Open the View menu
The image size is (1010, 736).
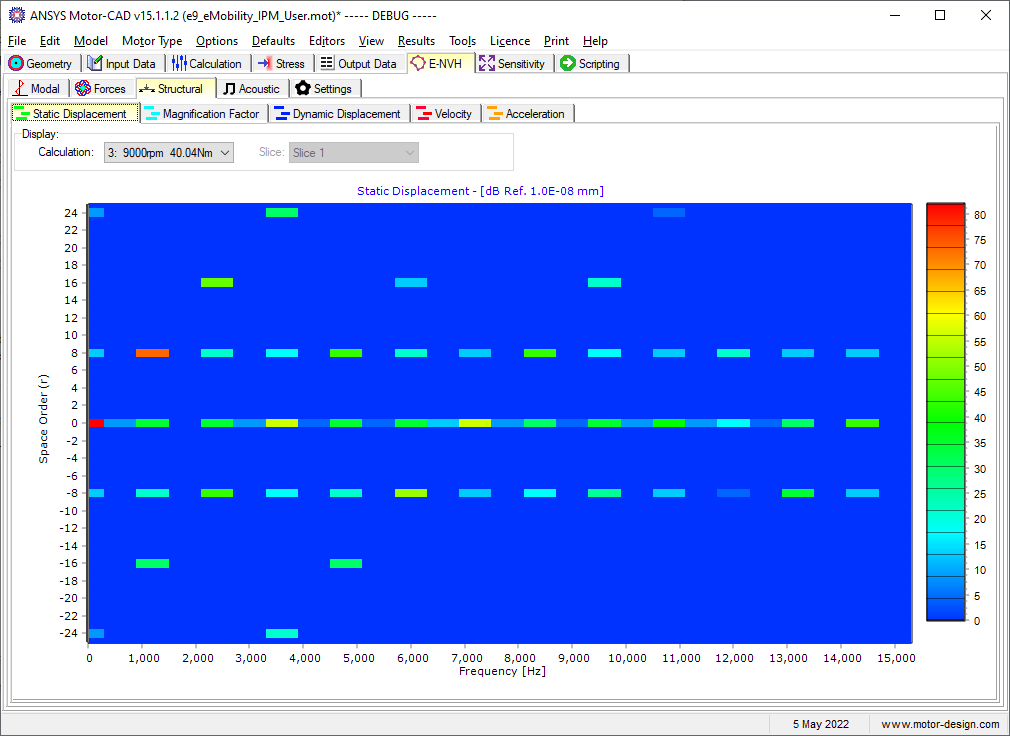[x=371, y=41]
